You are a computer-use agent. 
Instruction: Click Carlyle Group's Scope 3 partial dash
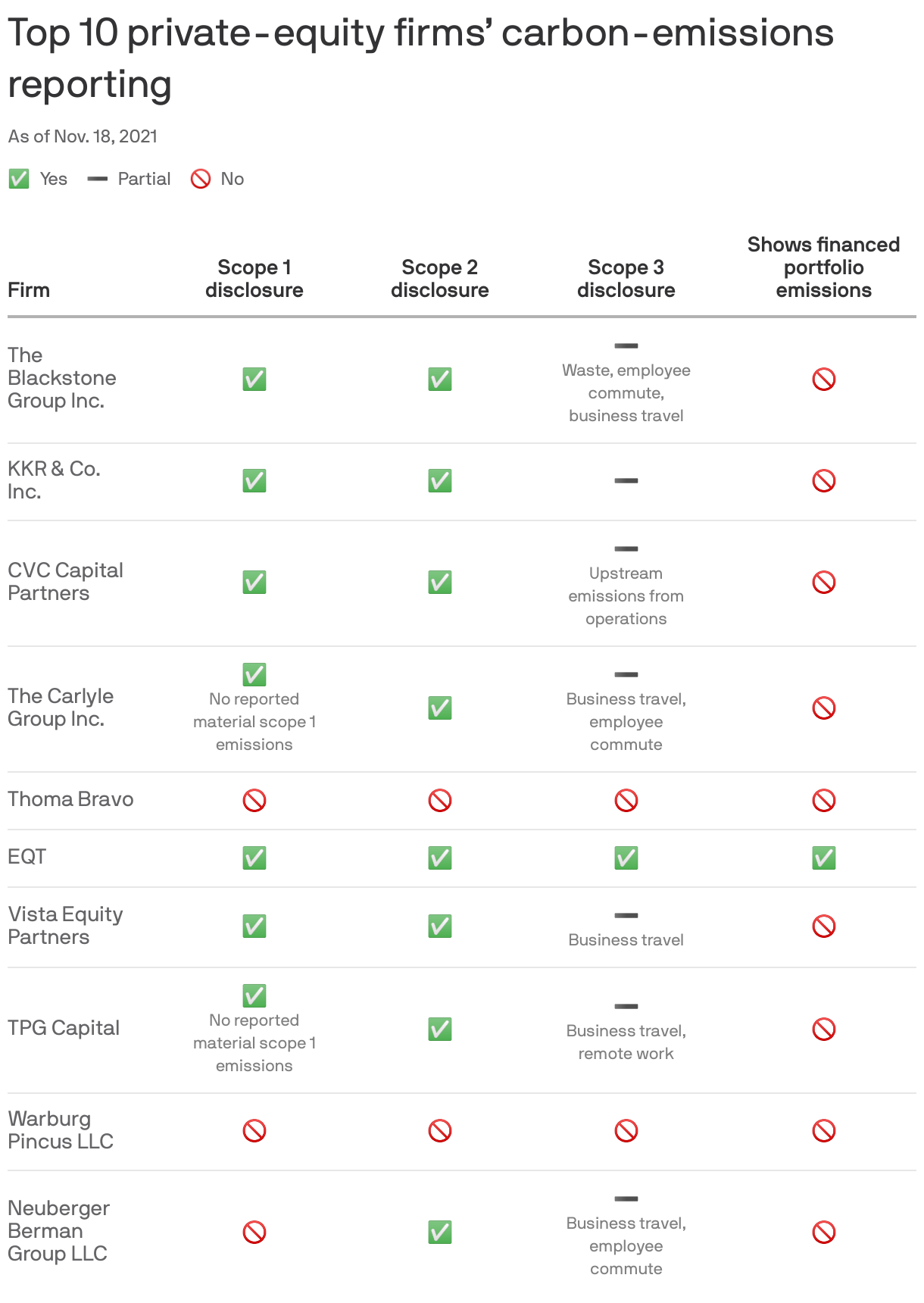pyautogui.click(x=626, y=674)
